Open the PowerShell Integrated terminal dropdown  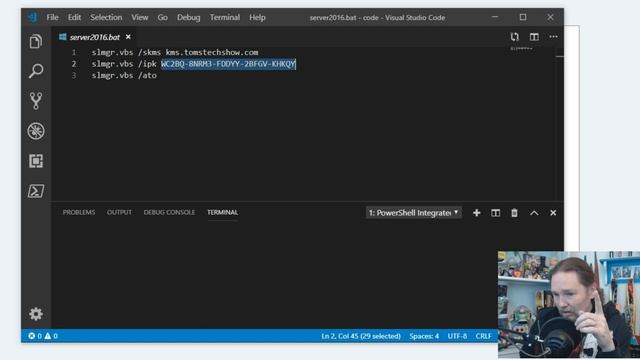(x=413, y=213)
